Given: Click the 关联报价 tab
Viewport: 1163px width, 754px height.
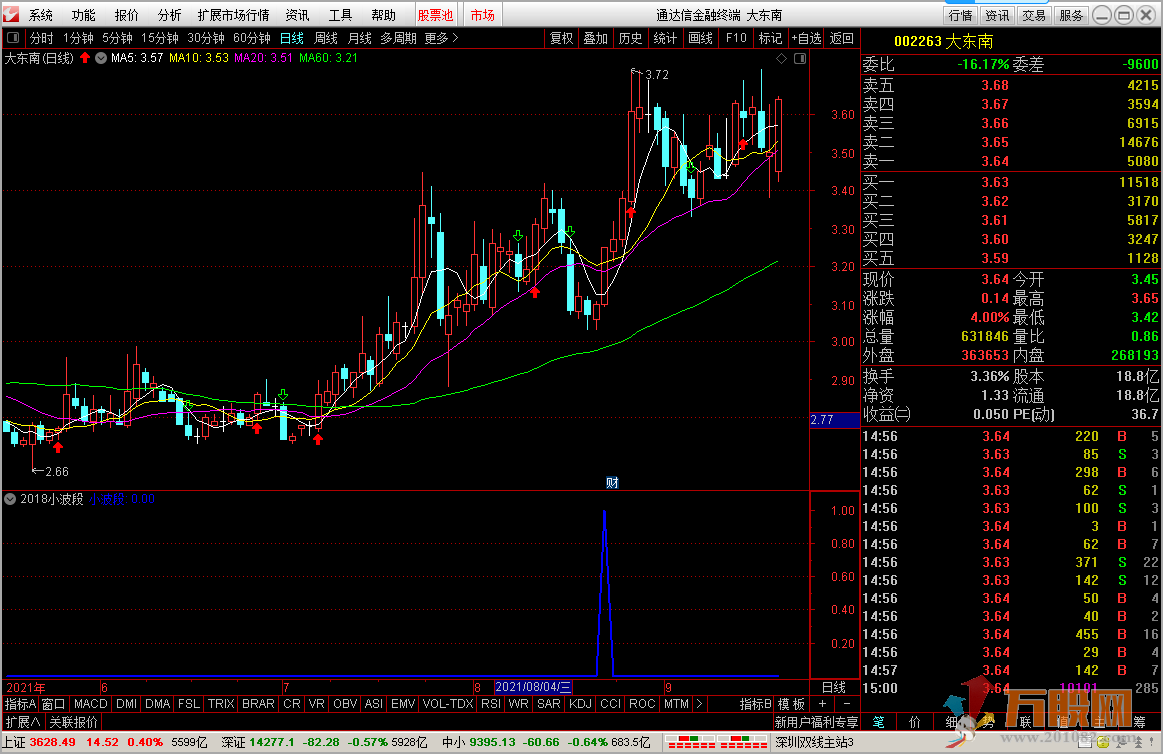Looking at the screenshot, I should (73, 721).
